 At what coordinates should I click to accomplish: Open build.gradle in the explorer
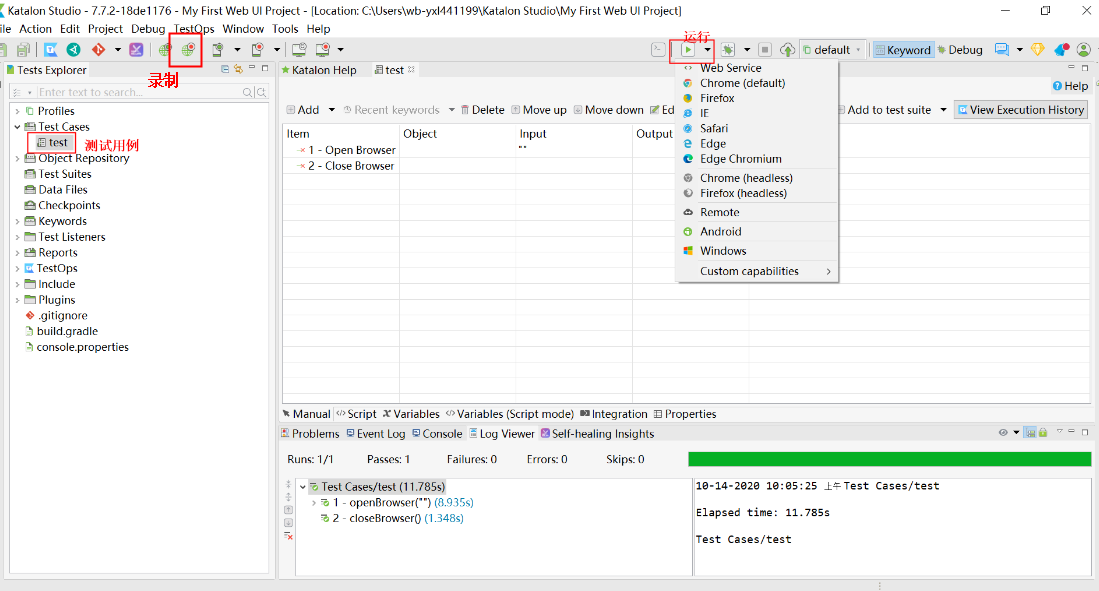61,331
